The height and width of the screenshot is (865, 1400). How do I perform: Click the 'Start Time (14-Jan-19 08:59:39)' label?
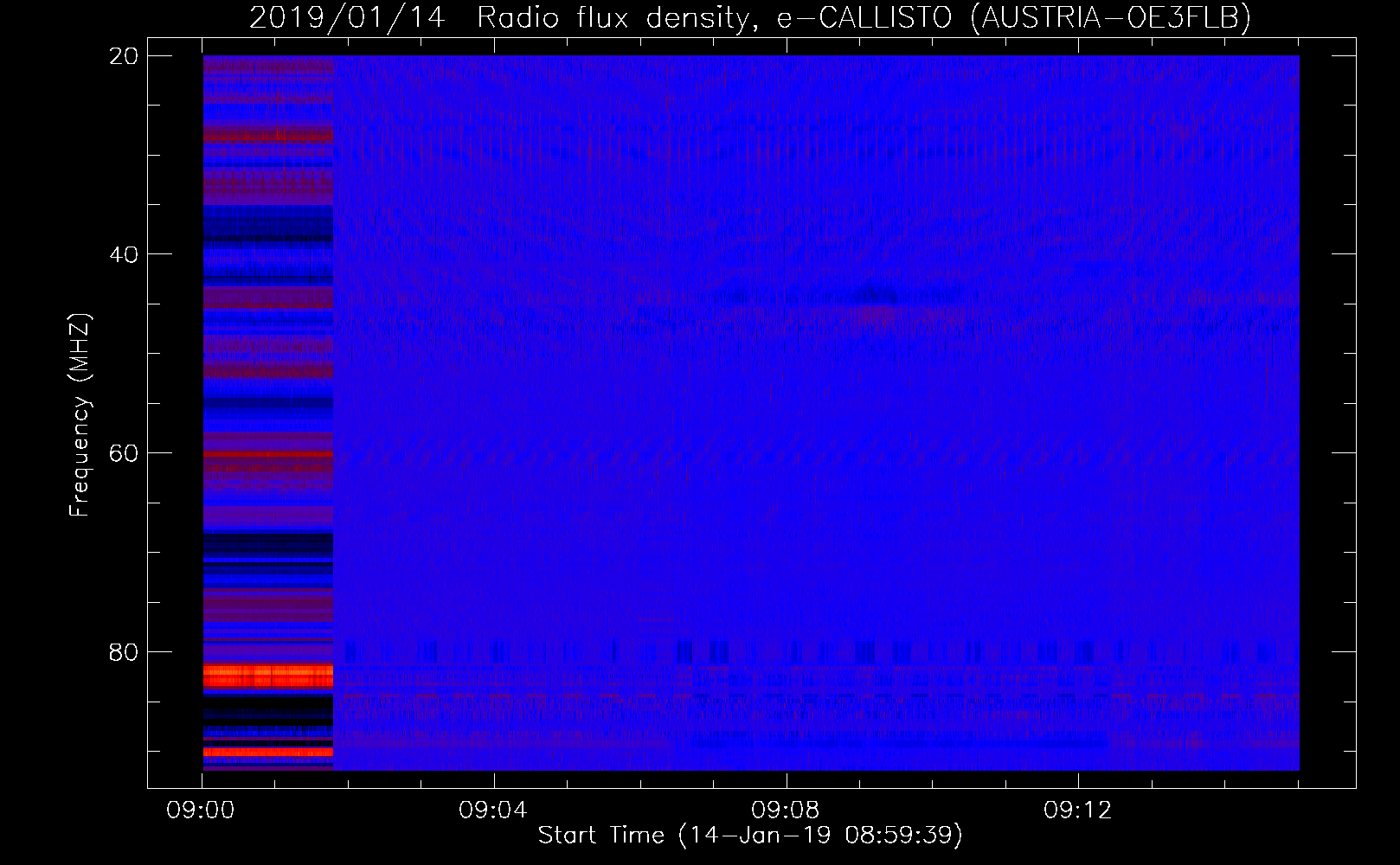[750, 836]
